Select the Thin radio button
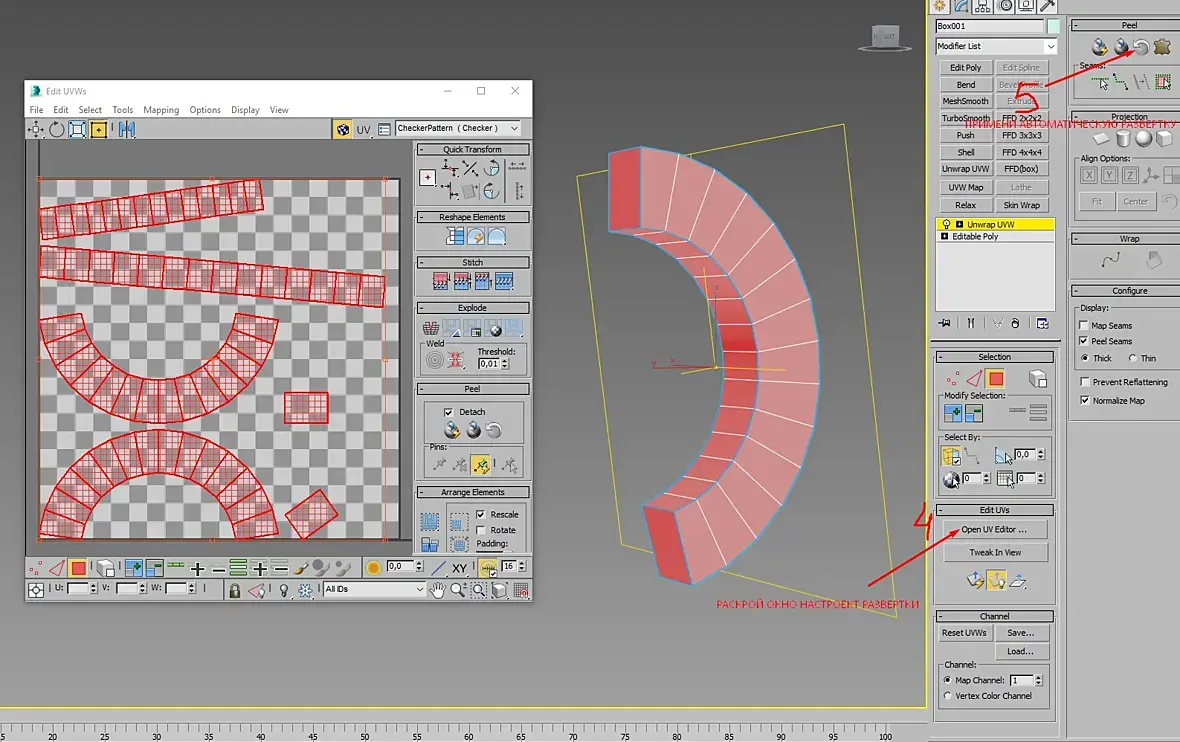 [1132, 358]
